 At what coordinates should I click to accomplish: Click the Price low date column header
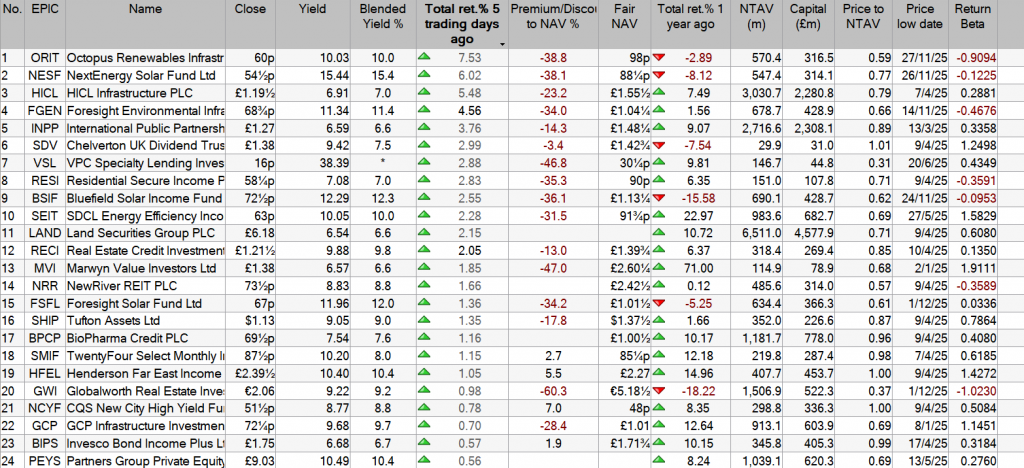click(920, 16)
